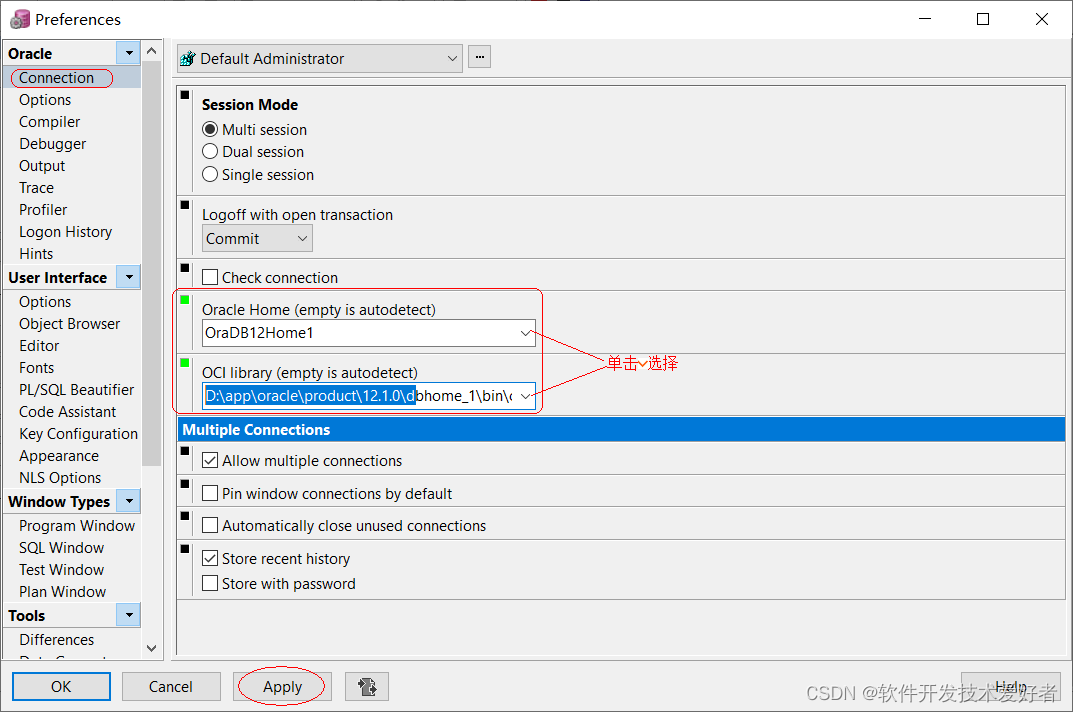
Task: Enable the Check connection checkbox
Action: [x=210, y=277]
